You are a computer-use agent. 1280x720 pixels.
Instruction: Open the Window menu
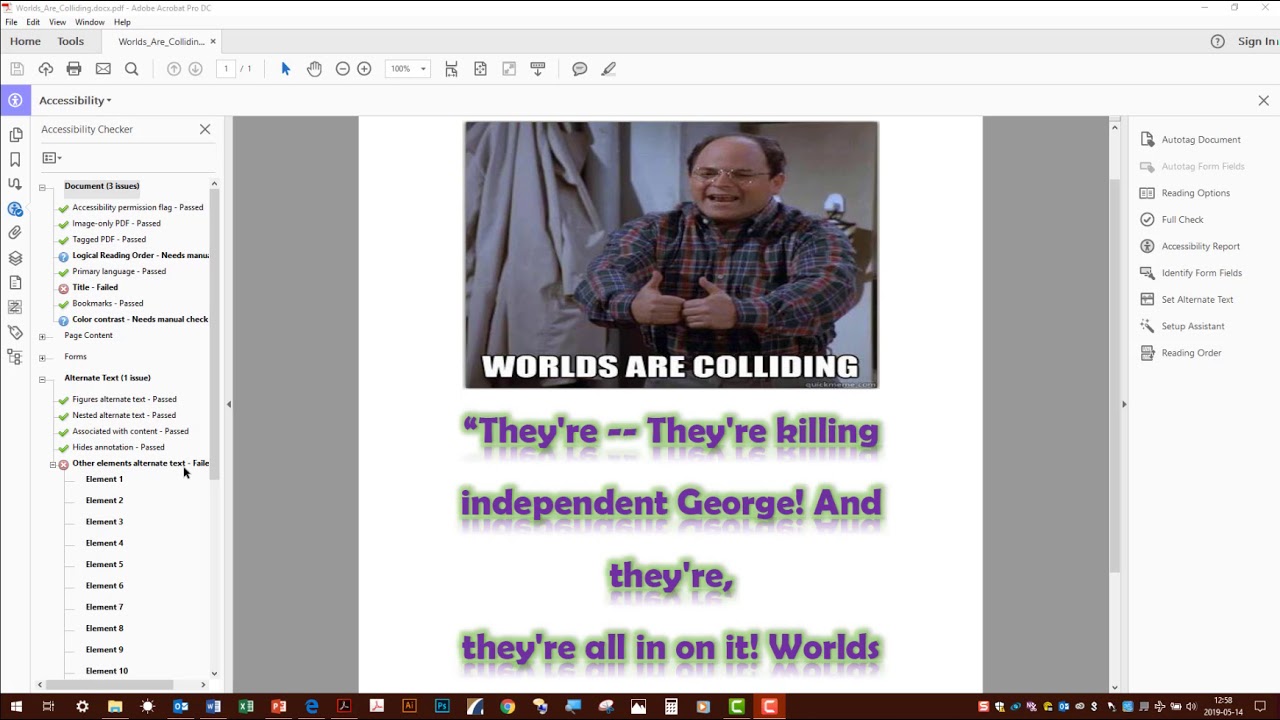pos(89,22)
